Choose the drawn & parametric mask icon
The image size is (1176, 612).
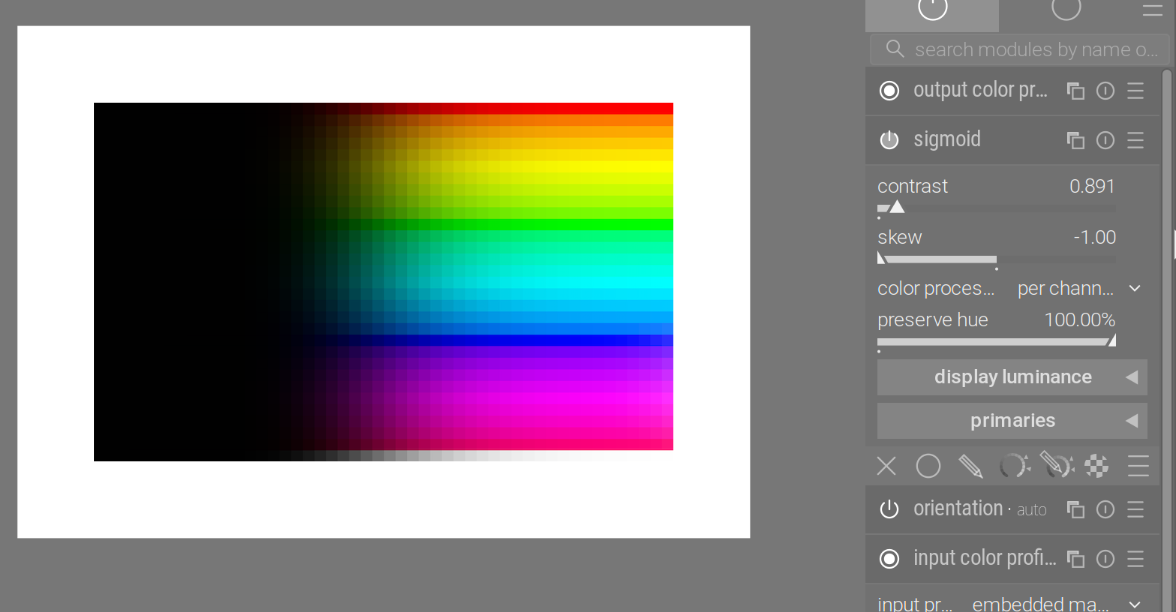click(x=1055, y=465)
